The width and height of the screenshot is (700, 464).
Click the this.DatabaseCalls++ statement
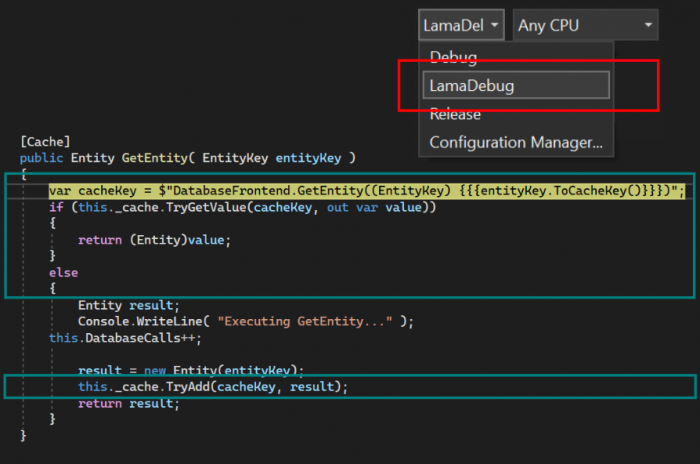(125, 338)
